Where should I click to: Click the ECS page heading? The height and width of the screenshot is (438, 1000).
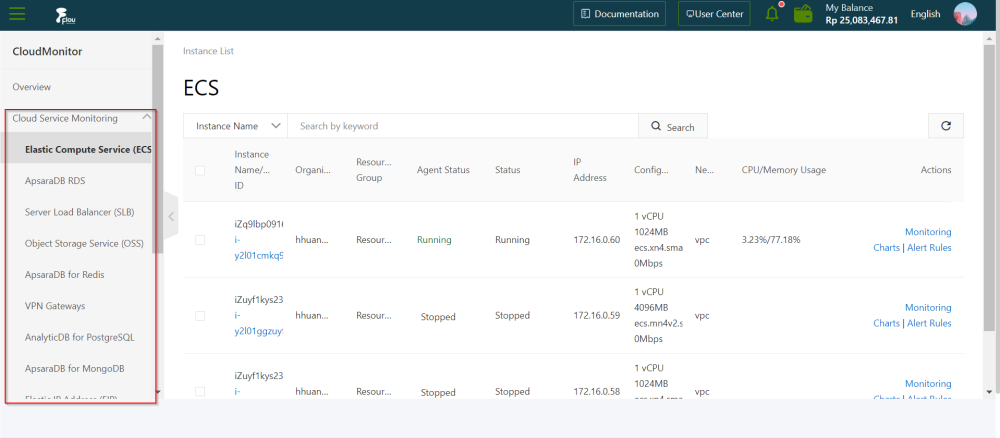(201, 88)
